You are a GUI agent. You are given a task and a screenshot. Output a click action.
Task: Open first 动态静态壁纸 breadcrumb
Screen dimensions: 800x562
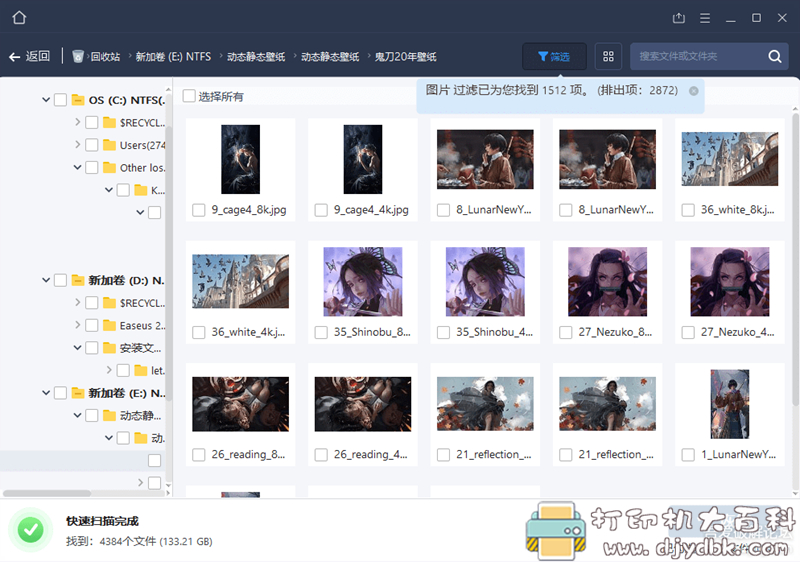(256, 57)
